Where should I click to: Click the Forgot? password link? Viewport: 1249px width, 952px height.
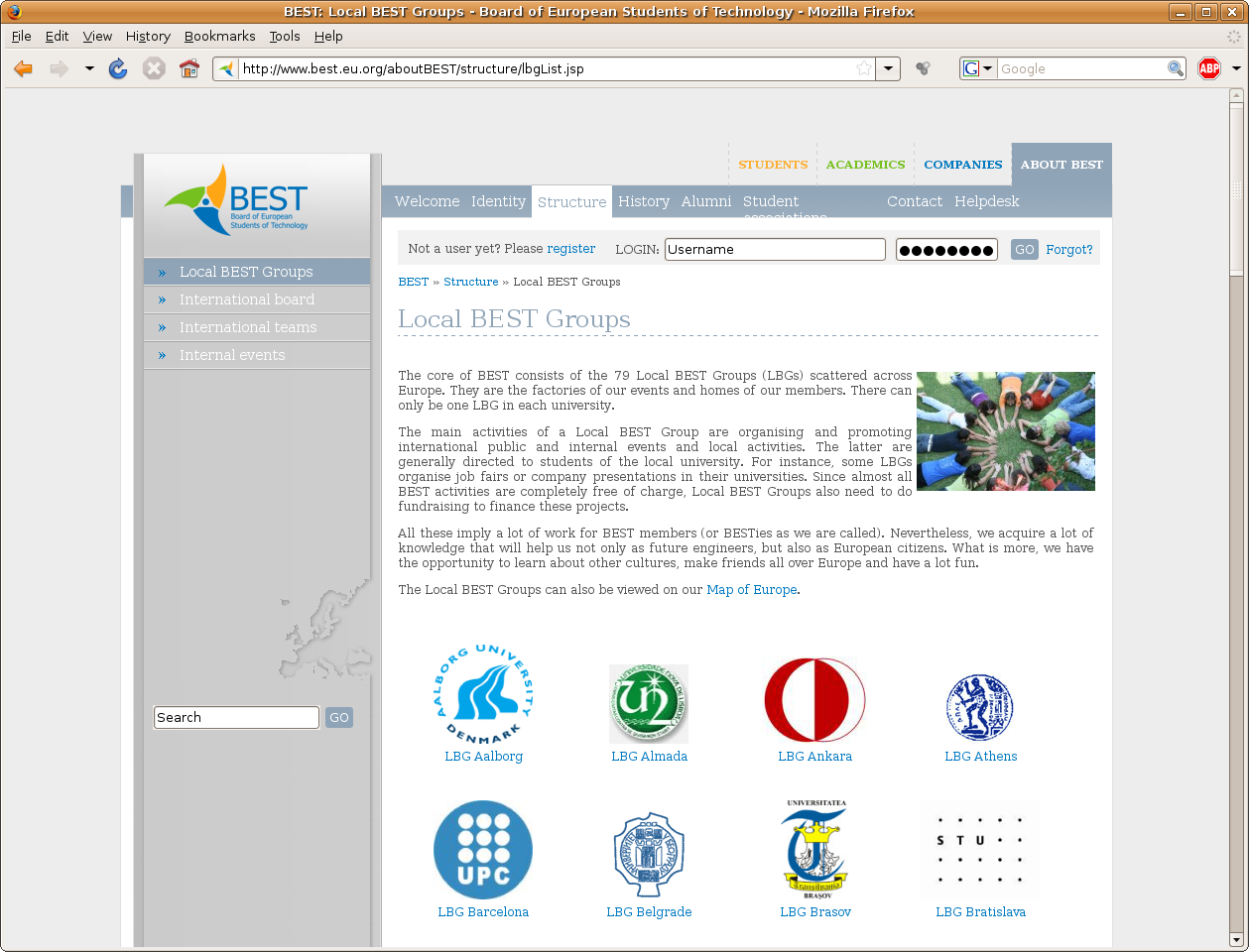[1069, 250]
